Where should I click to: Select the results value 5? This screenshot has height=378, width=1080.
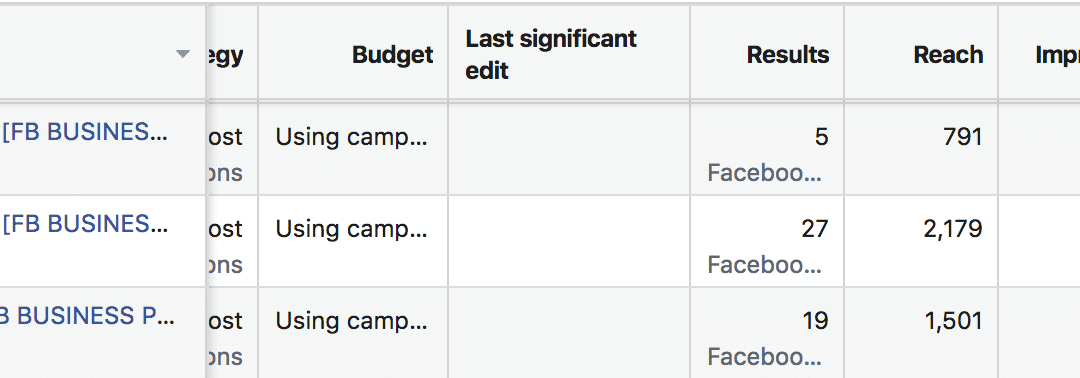821,136
